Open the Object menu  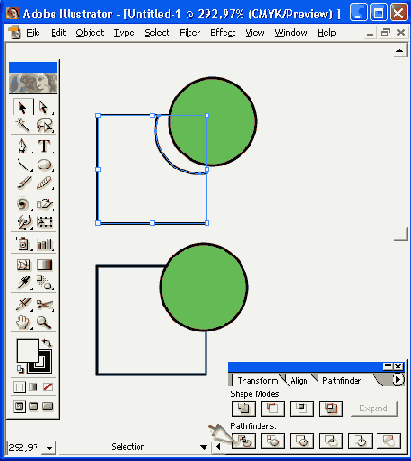click(x=90, y=33)
